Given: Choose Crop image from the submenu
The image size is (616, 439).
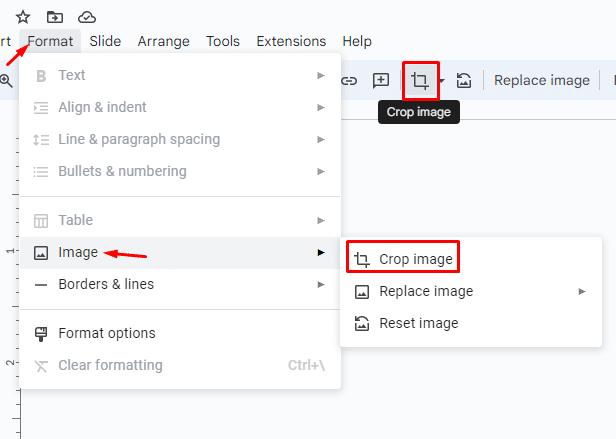Looking at the screenshot, I should pos(415,259).
